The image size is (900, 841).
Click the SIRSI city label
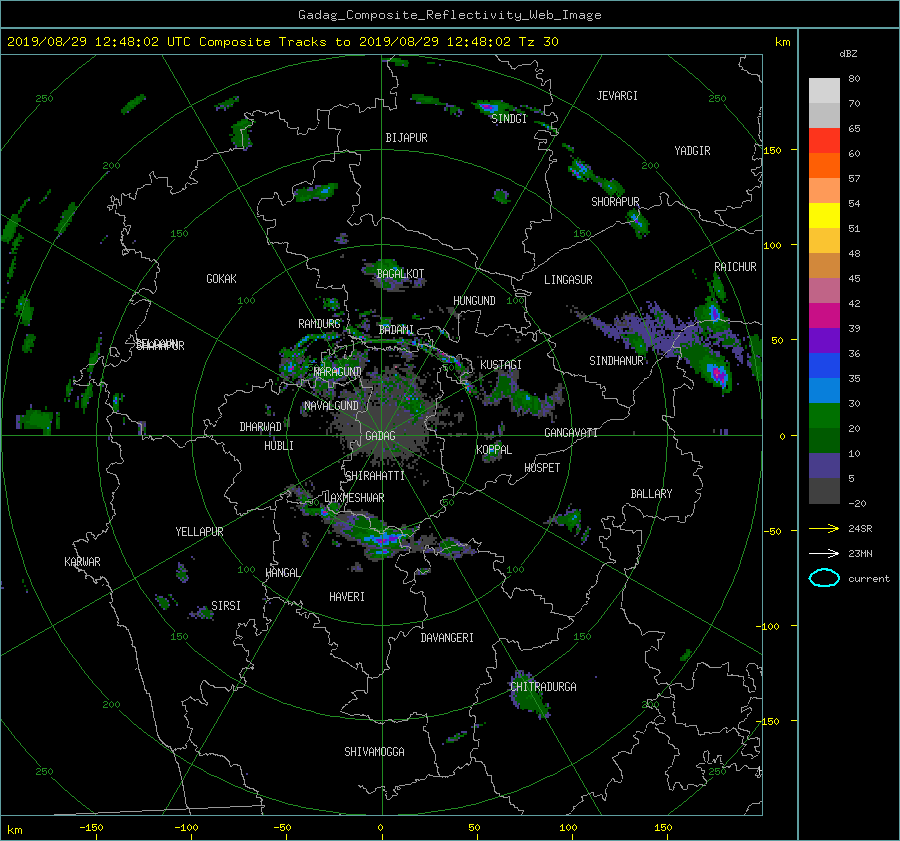[x=226, y=606]
